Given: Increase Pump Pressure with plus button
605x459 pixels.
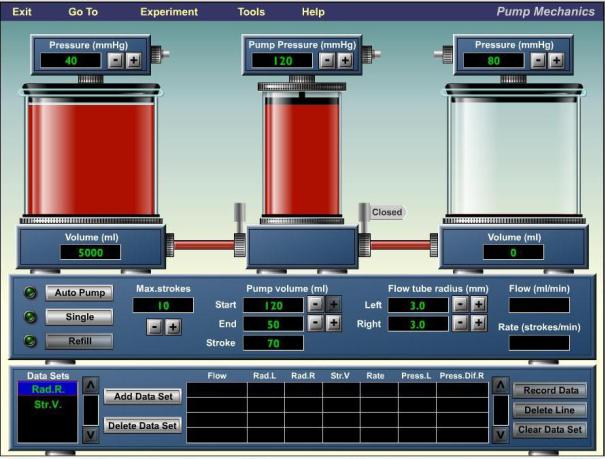Looking at the screenshot, I should pyautogui.click(x=345, y=60).
